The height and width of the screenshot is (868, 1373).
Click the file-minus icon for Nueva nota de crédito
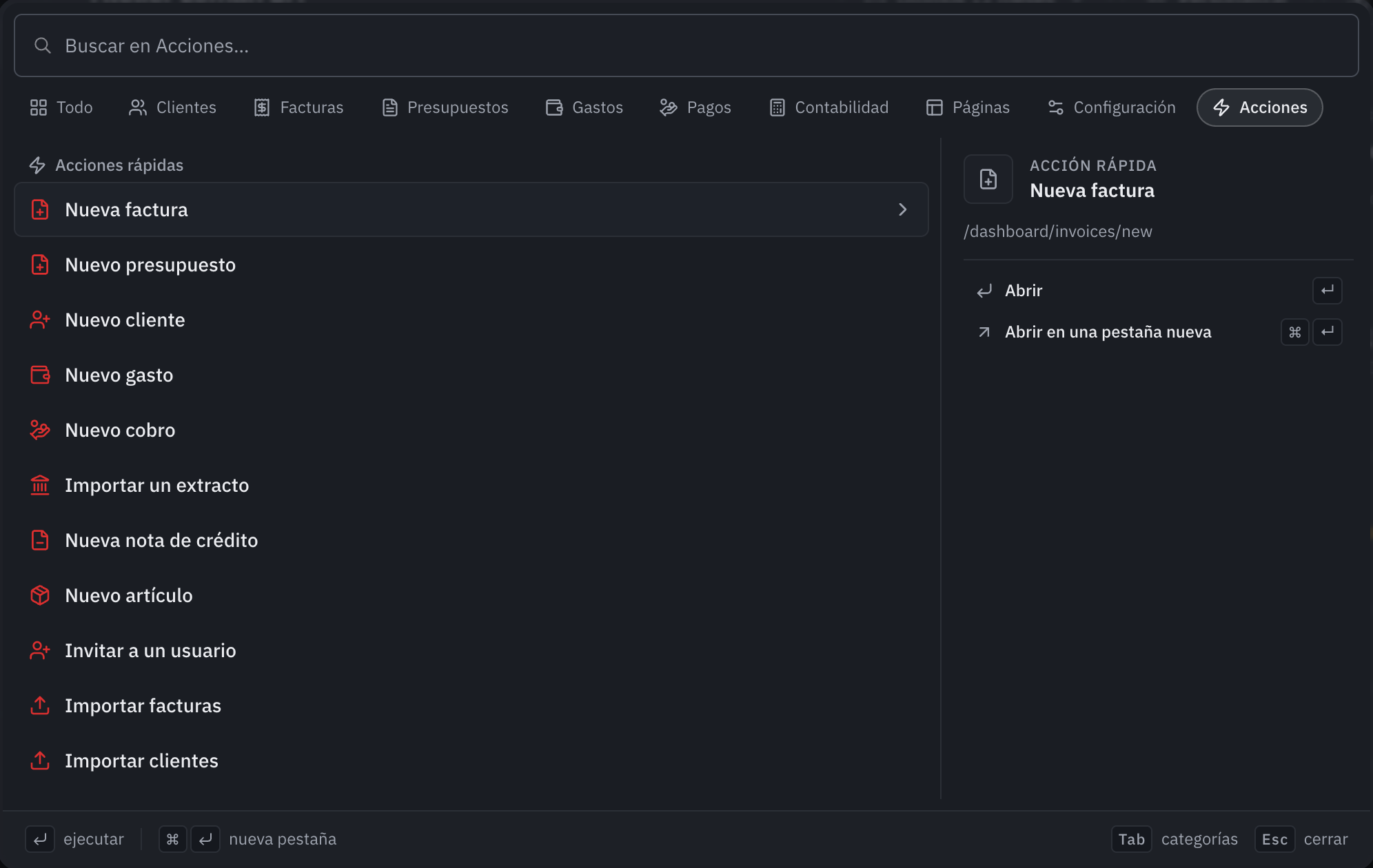40,540
